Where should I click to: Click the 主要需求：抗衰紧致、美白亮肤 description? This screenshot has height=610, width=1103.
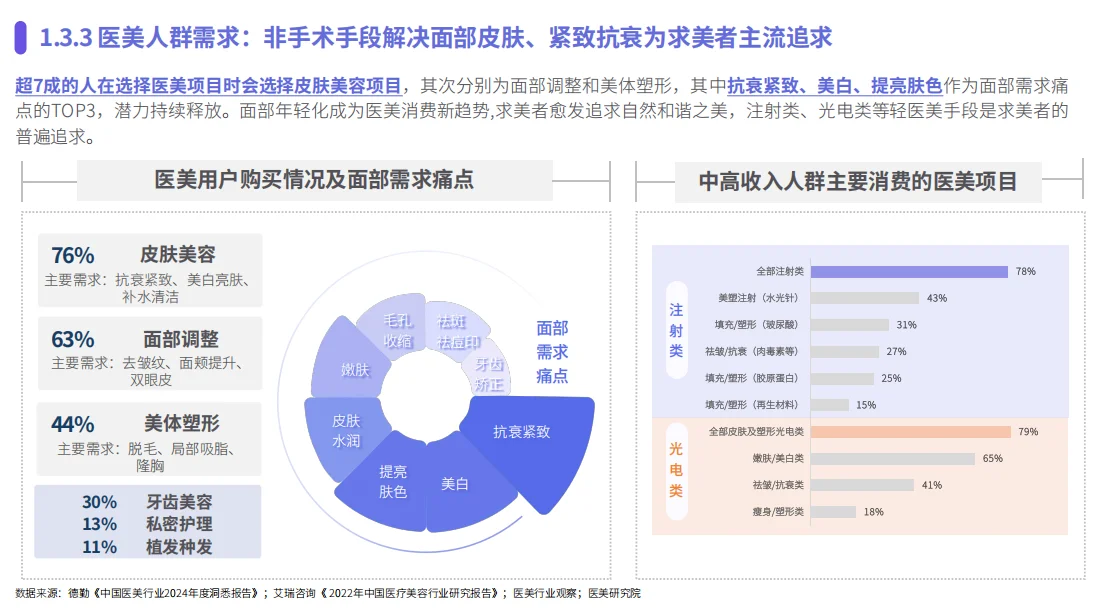[148, 288]
